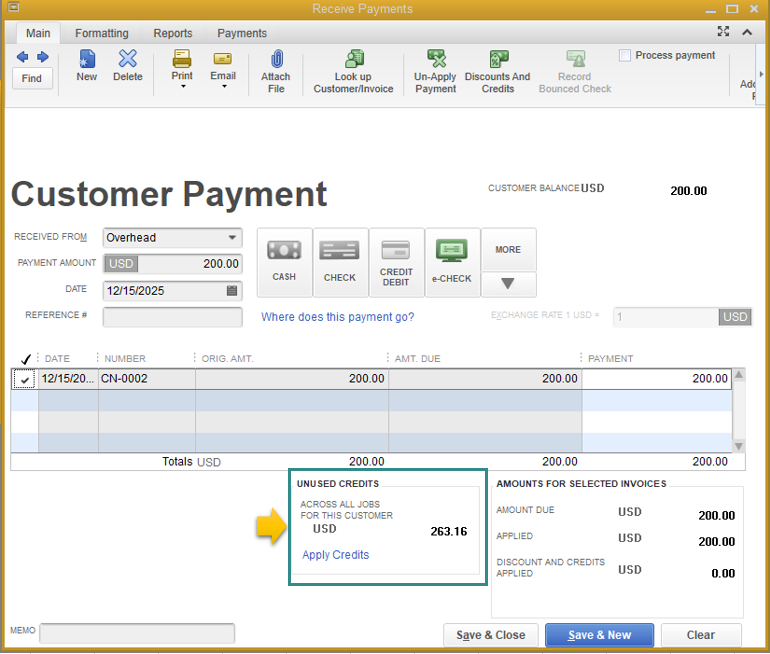Click the Apply Credits link
Viewport: 770px width, 654px height.
point(335,555)
